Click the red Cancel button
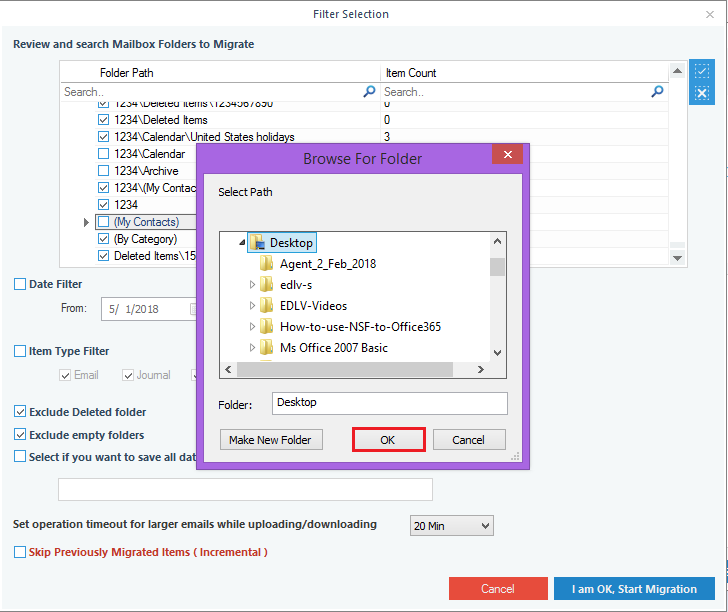 pyautogui.click(x=498, y=589)
